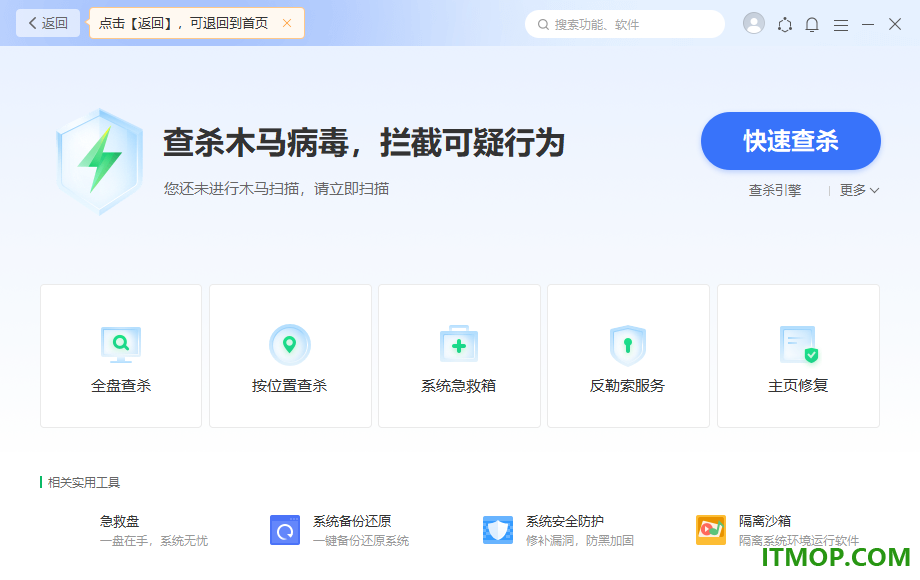Open 隔离沙箱 tool title
This screenshot has width=920, height=580.
pos(765,521)
